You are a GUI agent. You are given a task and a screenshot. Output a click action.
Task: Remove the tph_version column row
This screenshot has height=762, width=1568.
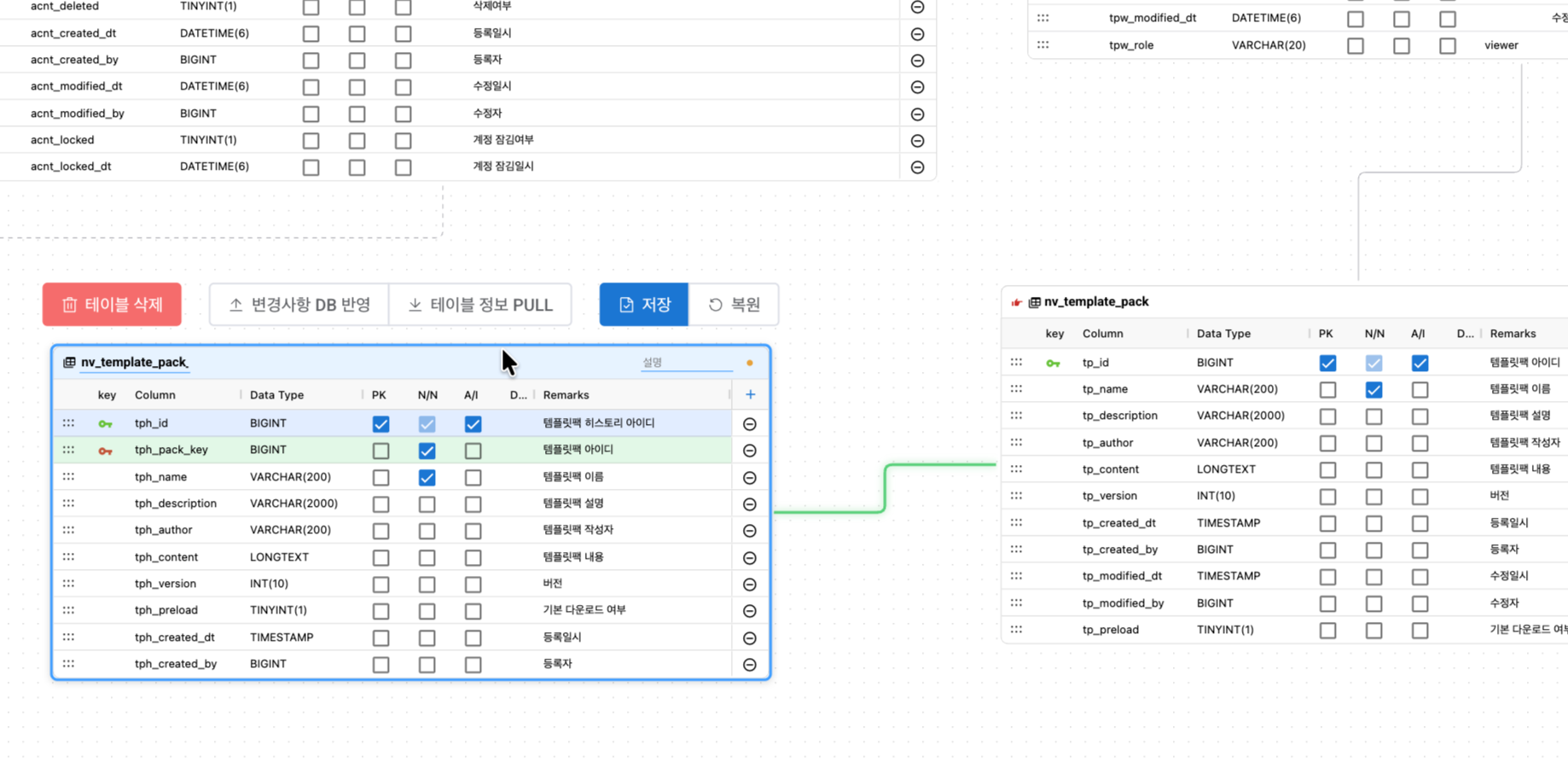pos(749,585)
